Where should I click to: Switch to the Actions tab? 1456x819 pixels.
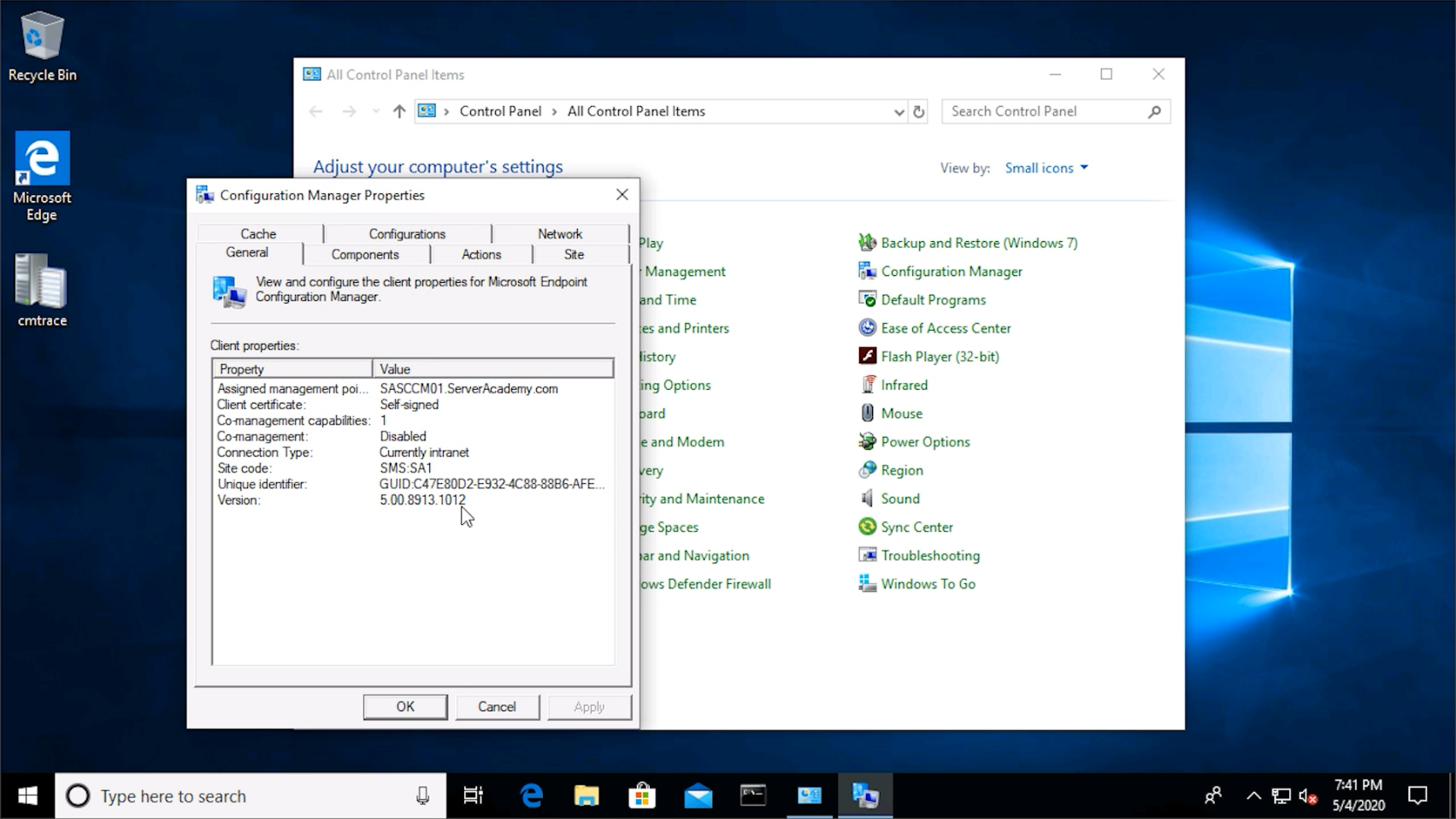pyautogui.click(x=481, y=254)
